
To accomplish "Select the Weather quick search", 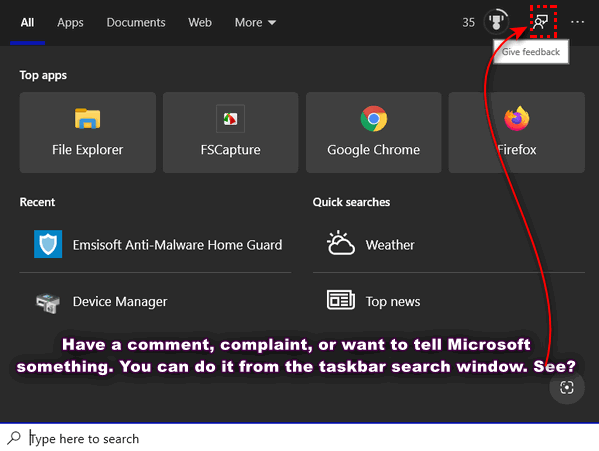I will click(448, 244).
